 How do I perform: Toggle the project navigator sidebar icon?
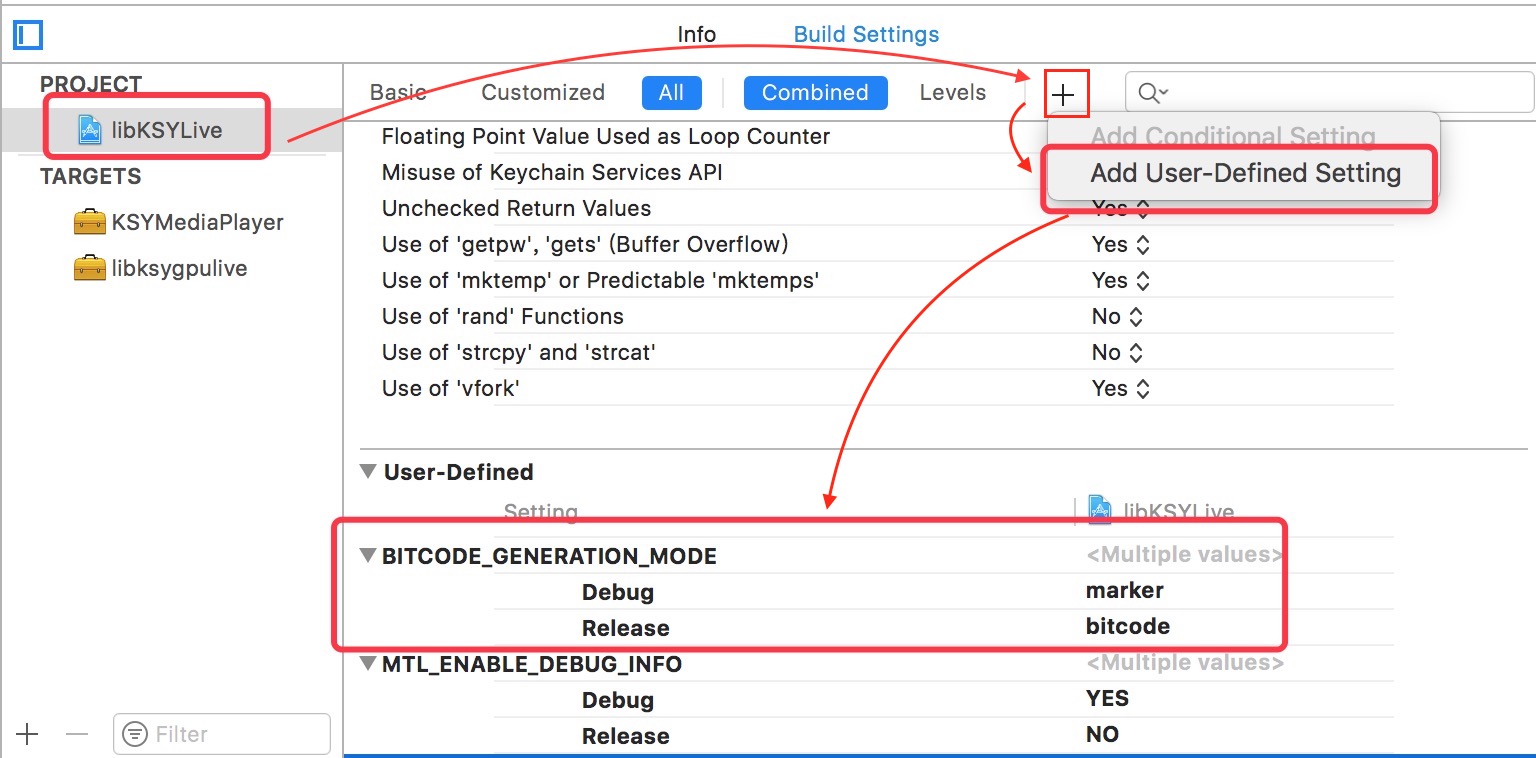click(x=27, y=35)
